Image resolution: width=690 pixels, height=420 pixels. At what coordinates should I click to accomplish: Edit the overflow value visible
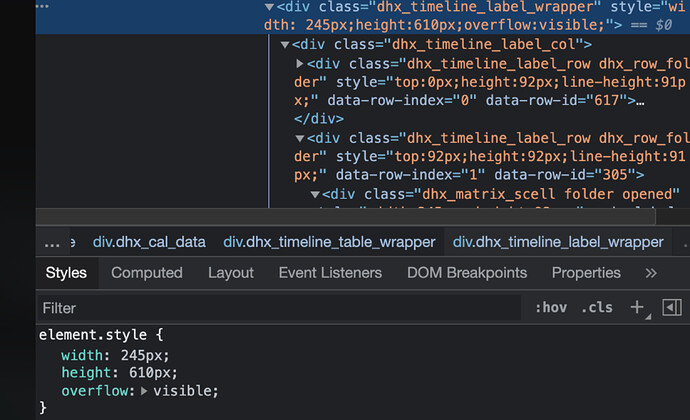point(182,391)
